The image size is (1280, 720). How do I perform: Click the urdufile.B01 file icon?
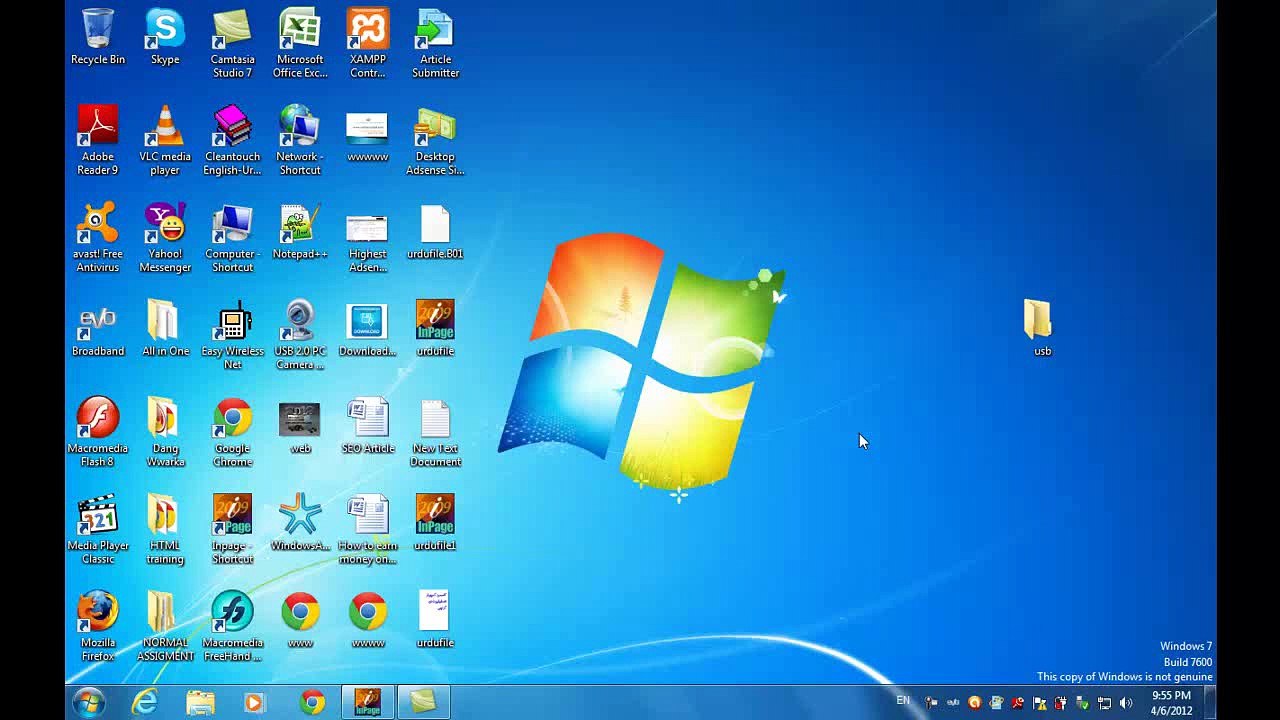tap(435, 232)
